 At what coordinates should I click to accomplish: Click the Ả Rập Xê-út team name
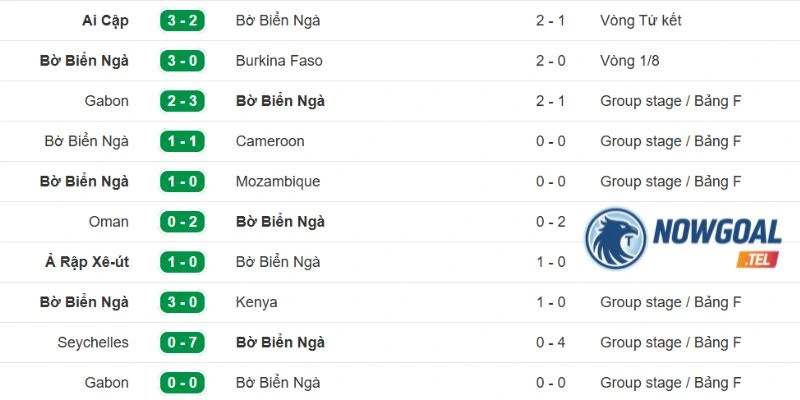tap(87, 262)
